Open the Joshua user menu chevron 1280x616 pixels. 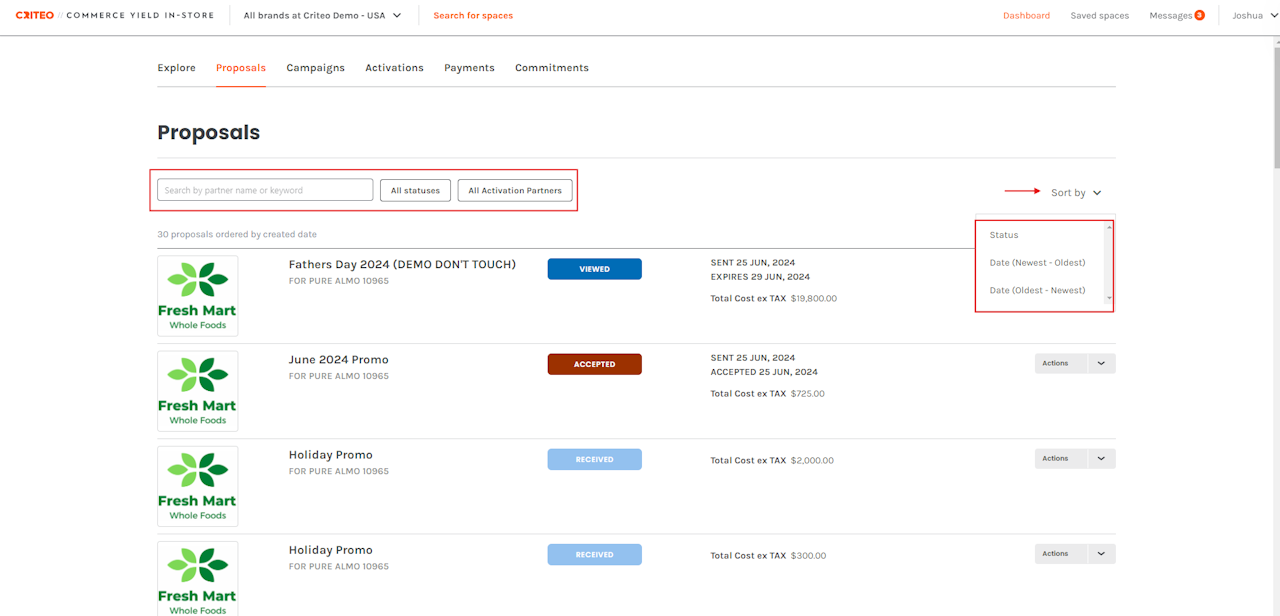click(x=1272, y=16)
